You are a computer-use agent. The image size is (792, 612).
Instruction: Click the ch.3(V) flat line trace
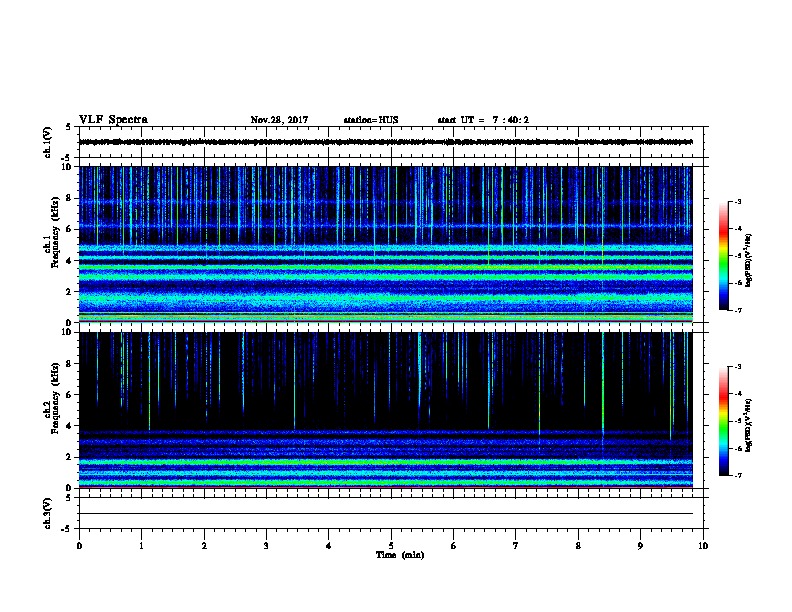point(386,514)
